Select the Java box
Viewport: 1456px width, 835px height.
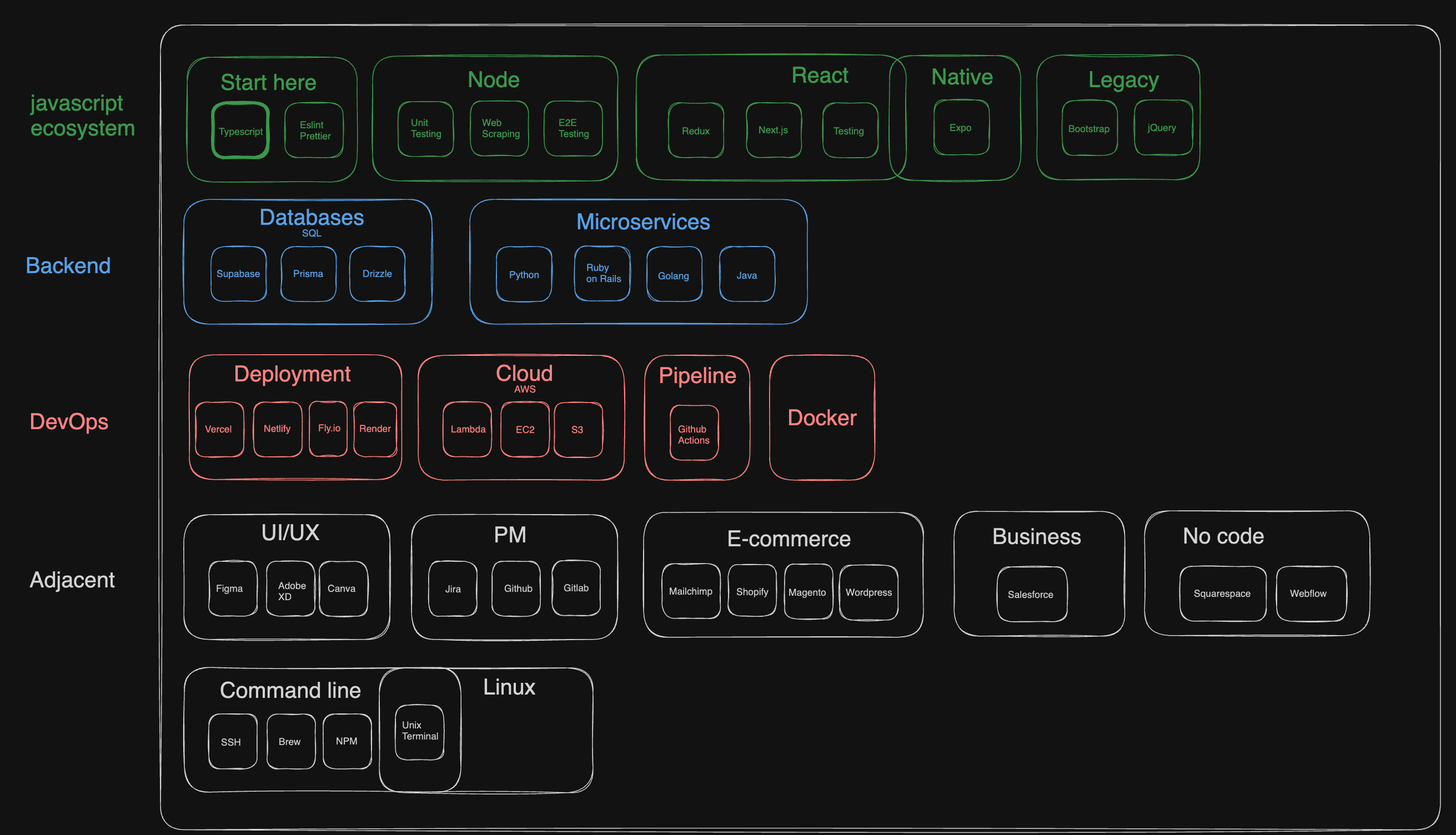(747, 274)
